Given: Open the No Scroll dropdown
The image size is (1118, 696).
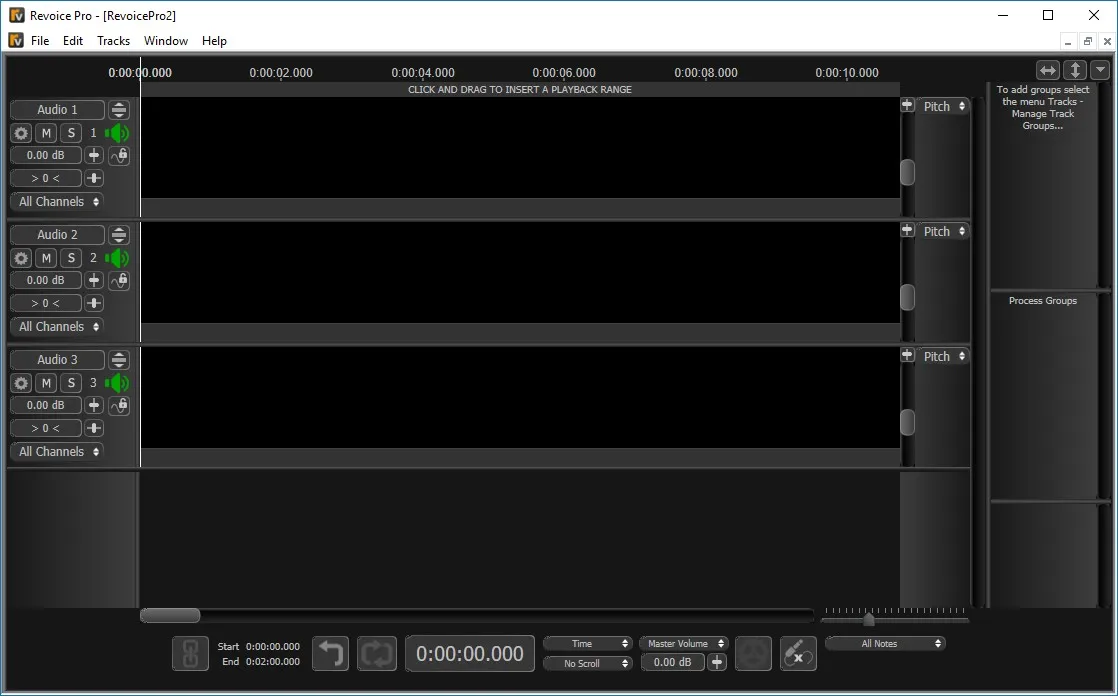Looking at the screenshot, I should point(588,663).
